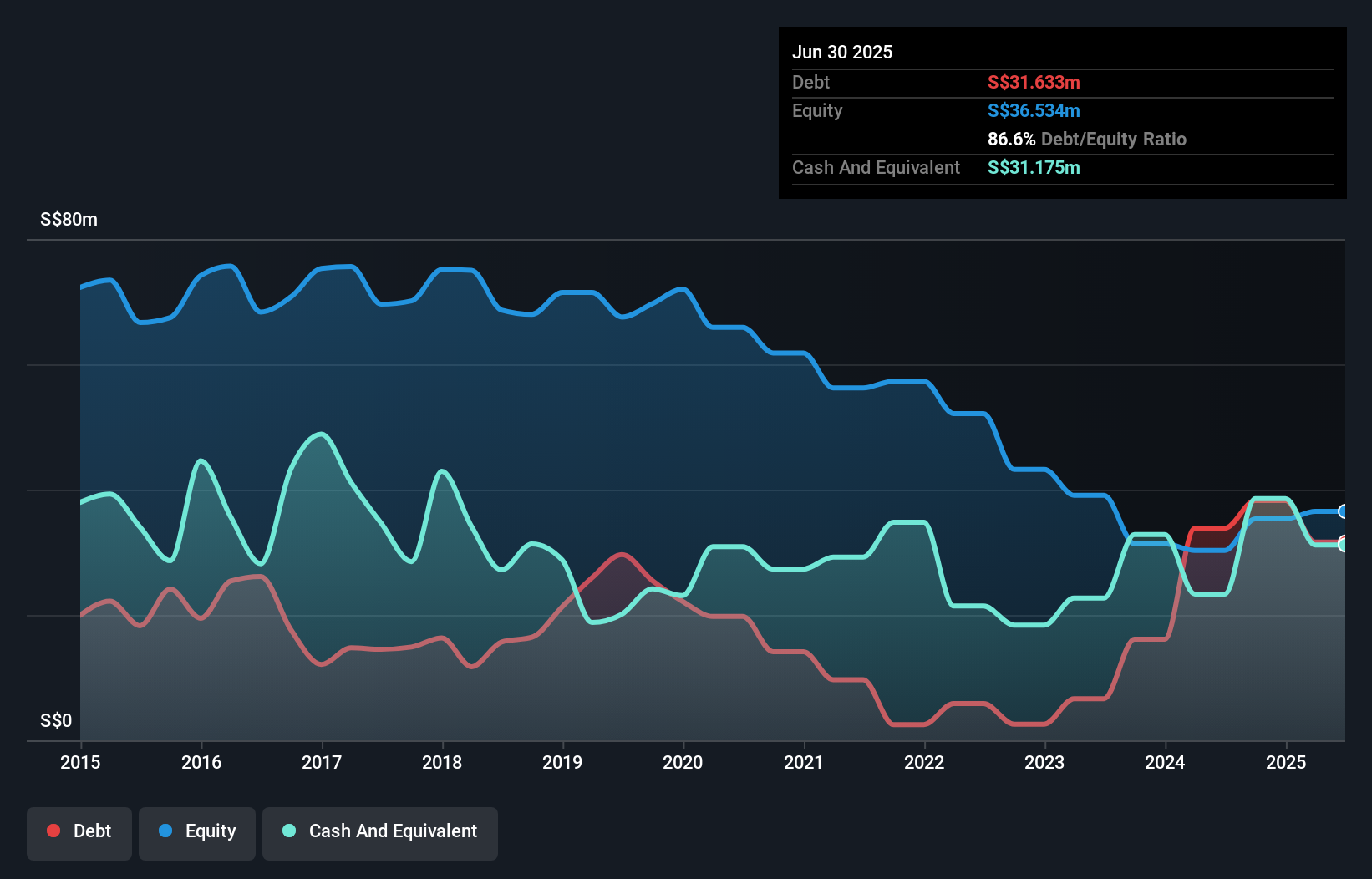Click the red Debt legend dot
This screenshot has width=1372, height=879.
[x=53, y=831]
